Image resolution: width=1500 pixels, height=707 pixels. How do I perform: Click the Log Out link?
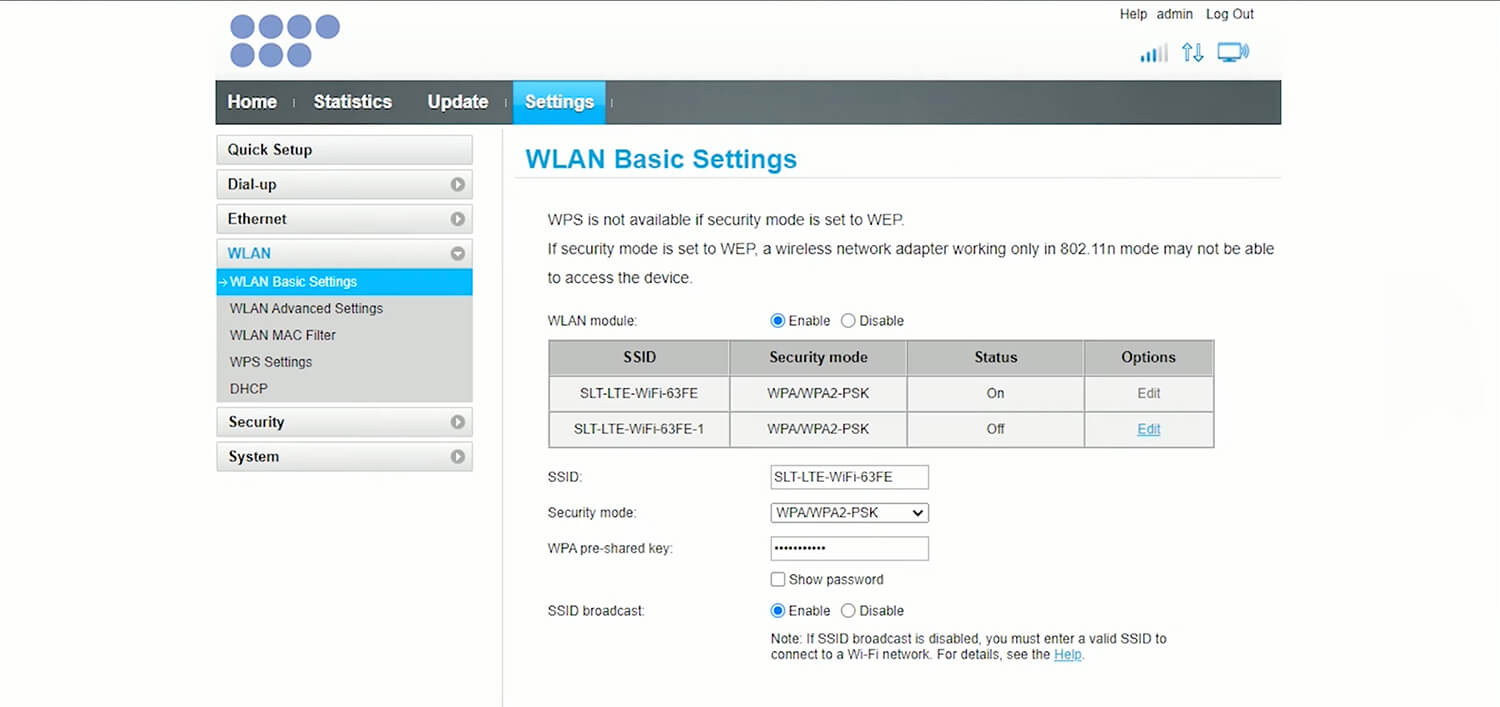tap(1229, 14)
